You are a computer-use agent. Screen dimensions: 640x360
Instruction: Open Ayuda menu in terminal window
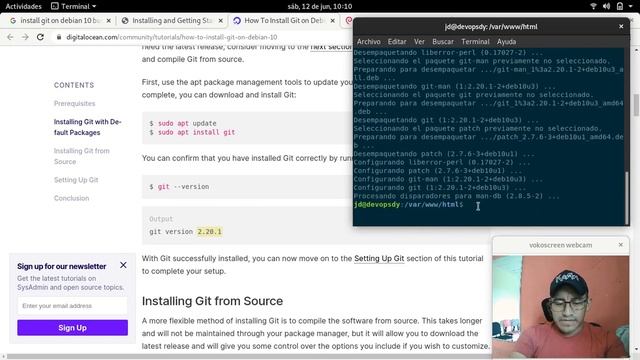(506, 42)
